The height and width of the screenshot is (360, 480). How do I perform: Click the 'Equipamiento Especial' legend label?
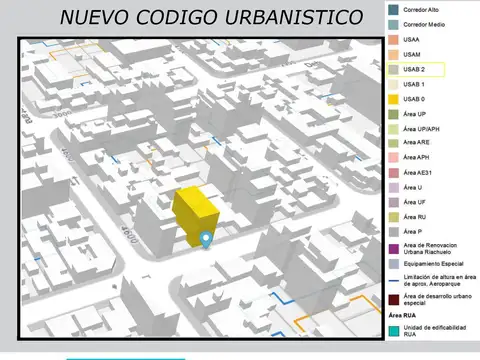(434, 264)
